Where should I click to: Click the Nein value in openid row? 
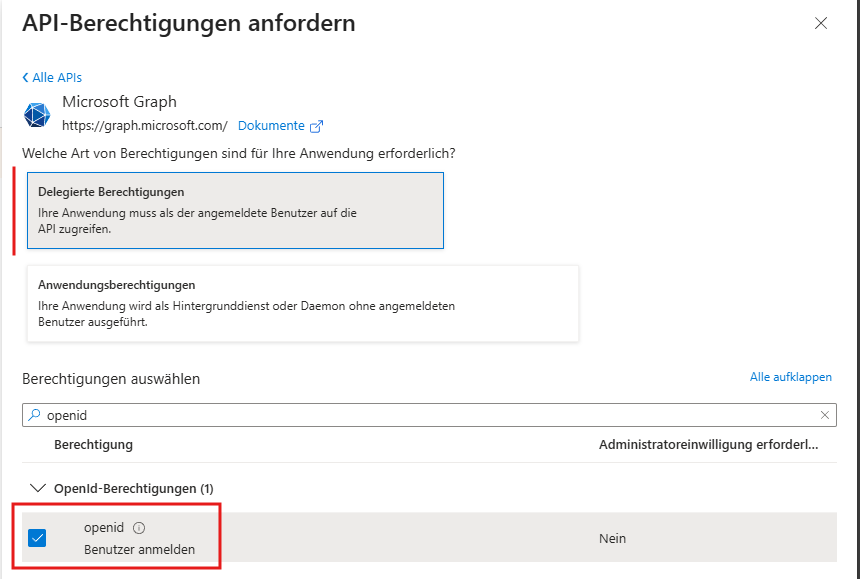coord(612,538)
